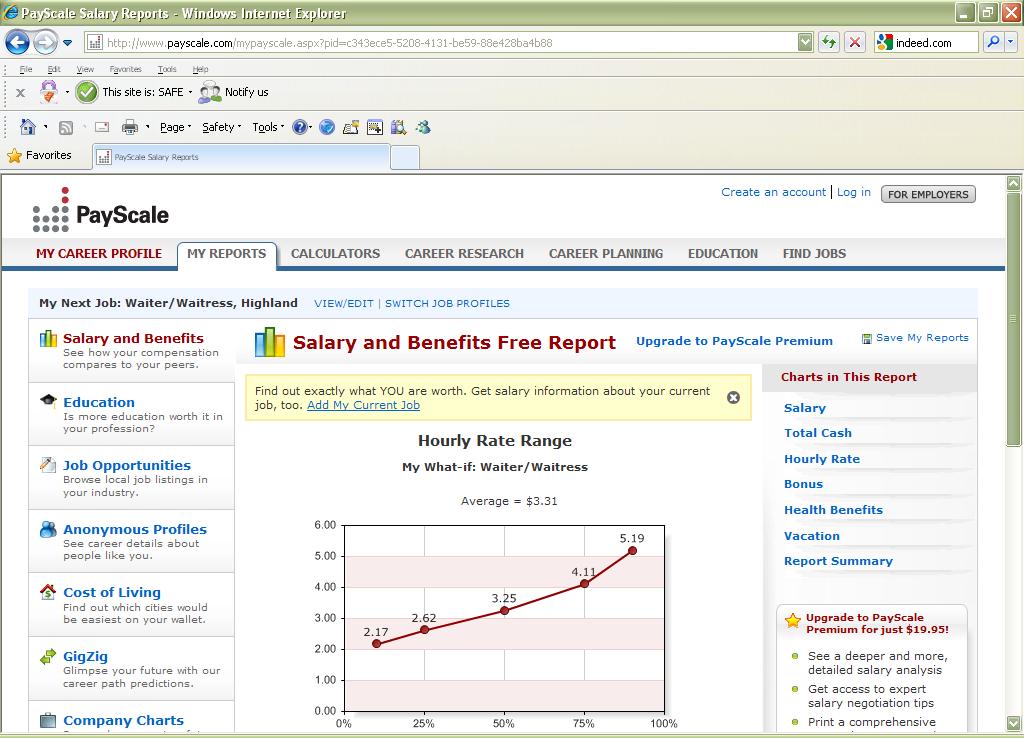Open the FIND JOBS tab

[814, 253]
